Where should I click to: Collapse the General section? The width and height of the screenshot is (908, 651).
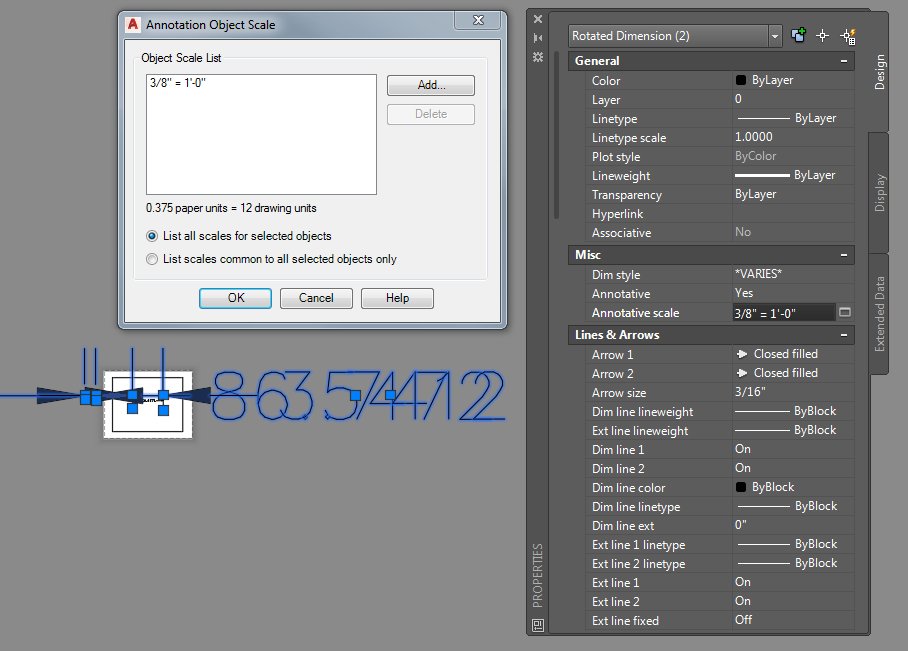[x=844, y=61]
